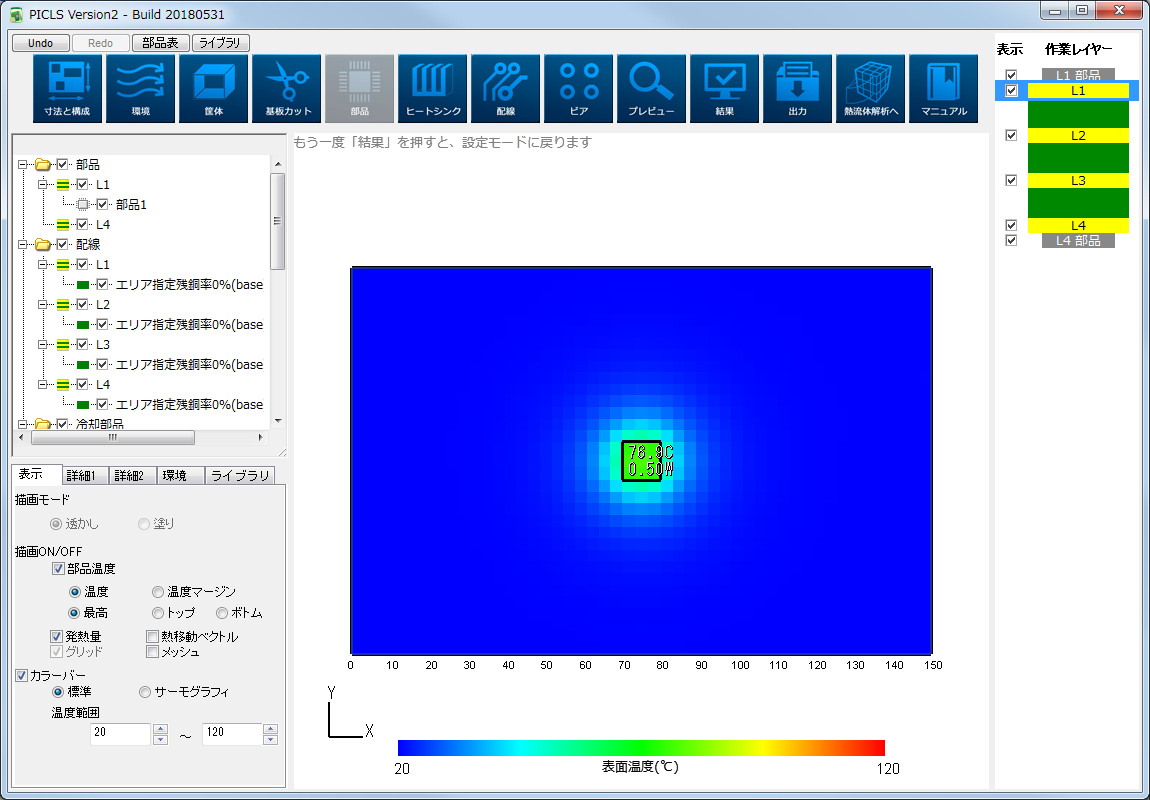Collapse the L3 node under 配線
Viewport: 1150px width, 800px height.
click(43, 344)
